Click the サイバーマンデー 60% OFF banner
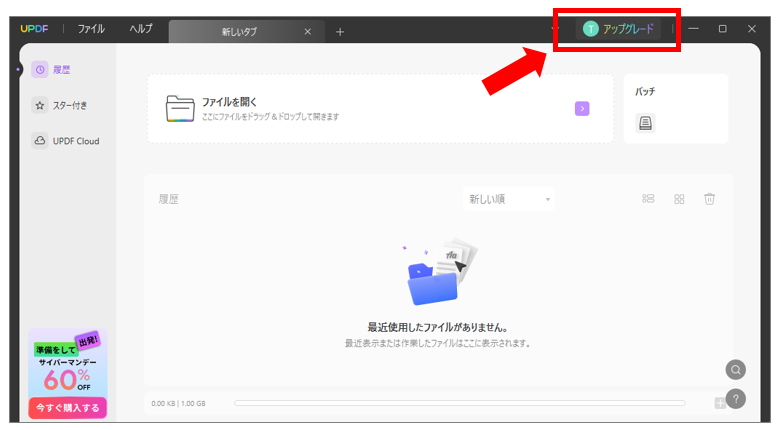Screen dimensions: 783x430 pyautogui.click(x=67, y=374)
